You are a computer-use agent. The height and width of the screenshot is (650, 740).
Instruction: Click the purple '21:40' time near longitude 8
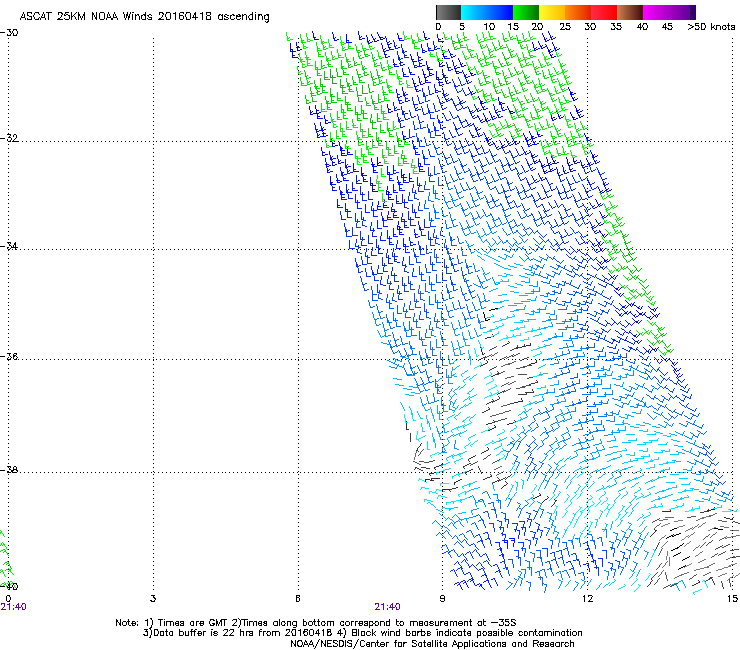(387, 607)
